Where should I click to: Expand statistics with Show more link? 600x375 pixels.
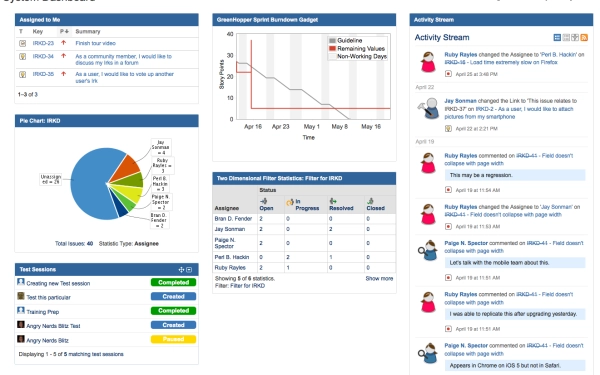[379, 279]
